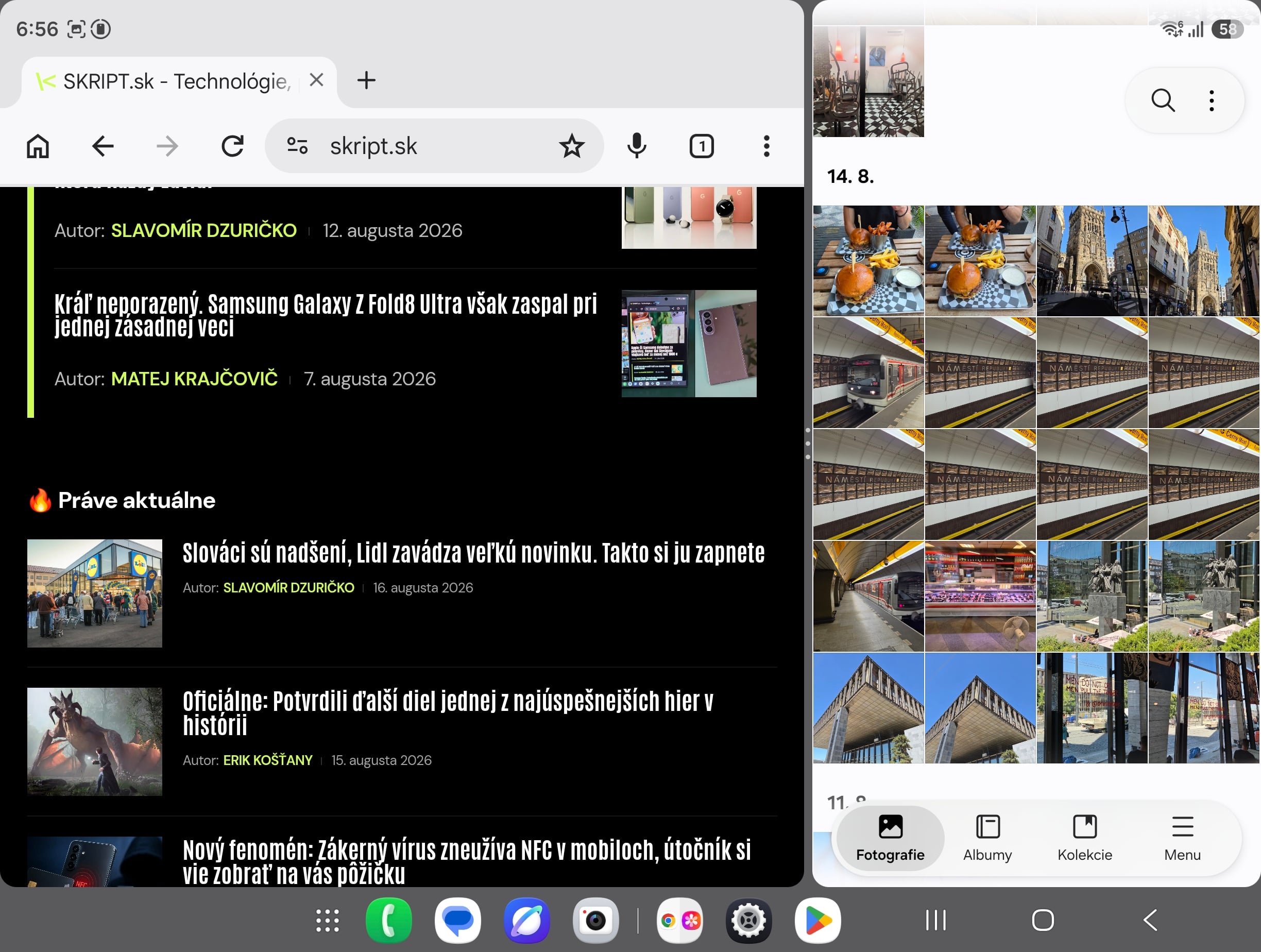Open author Matej Krajčovič's page
This screenshot has width=1261, height=952.
194,379
